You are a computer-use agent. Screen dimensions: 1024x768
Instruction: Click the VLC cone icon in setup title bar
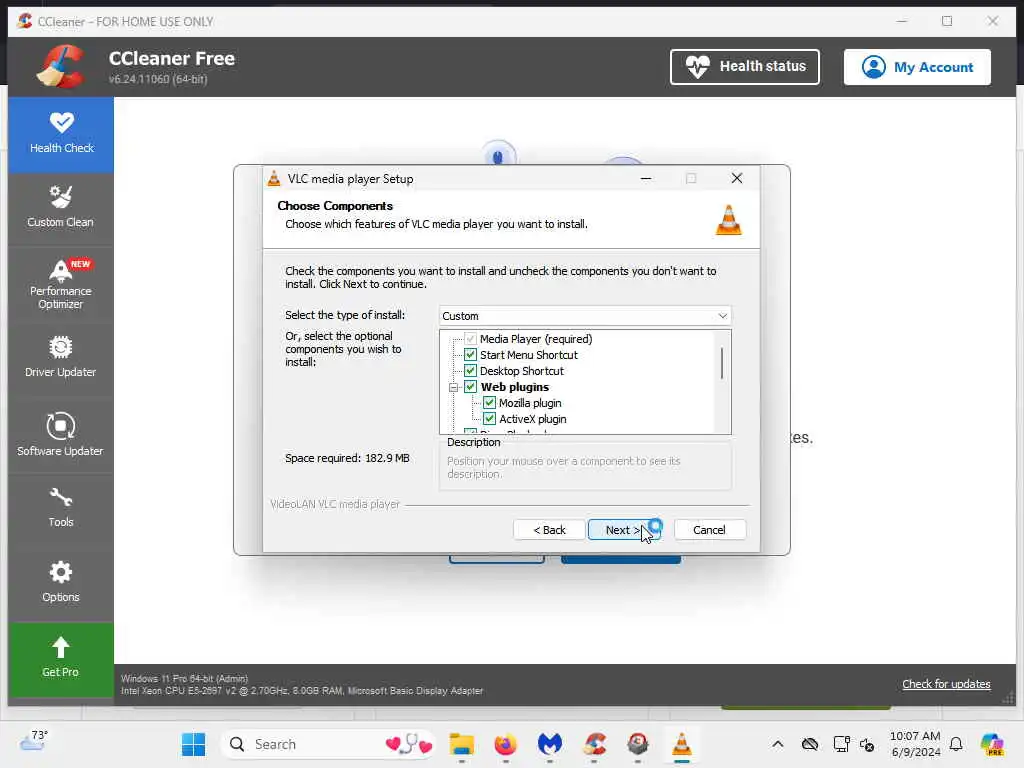tap(274, 178)
